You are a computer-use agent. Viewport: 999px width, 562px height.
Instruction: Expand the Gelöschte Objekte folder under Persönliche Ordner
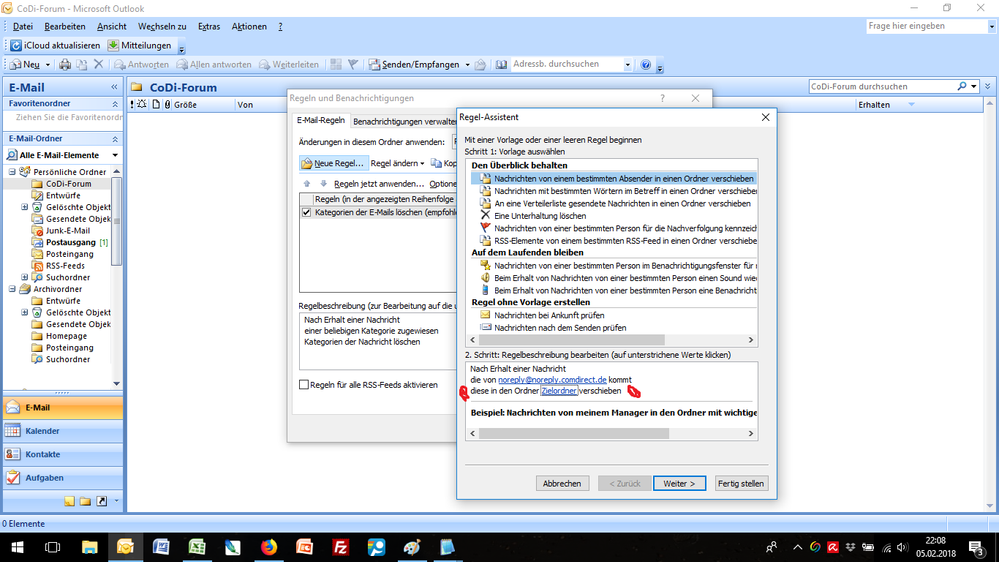pos(25,208)
